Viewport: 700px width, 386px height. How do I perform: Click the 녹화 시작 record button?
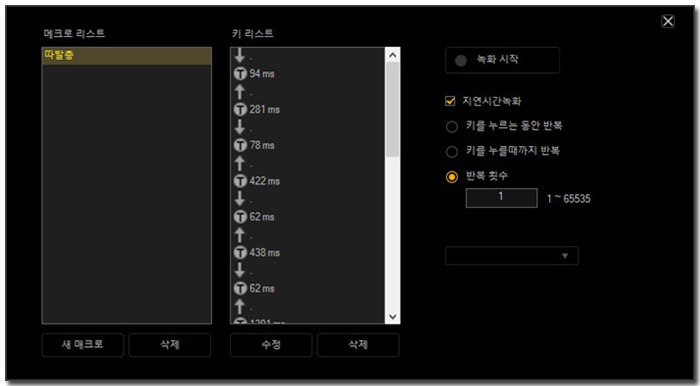click(x=502, y=60)
